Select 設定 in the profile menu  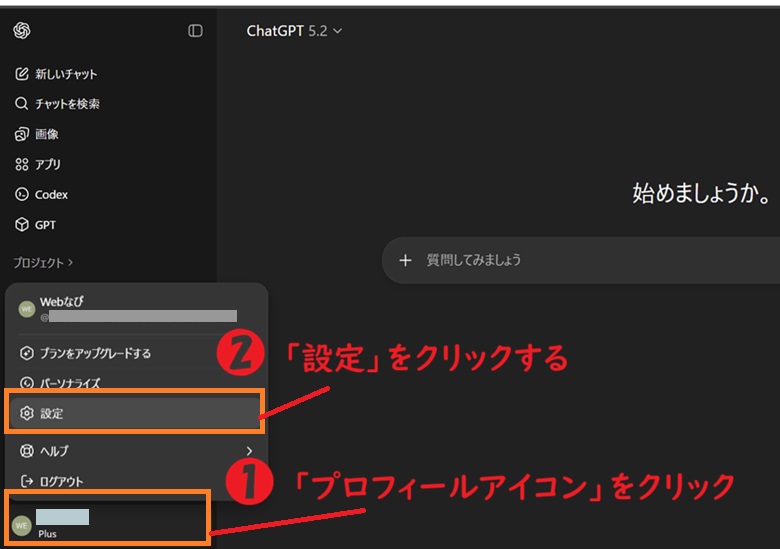[134, 413]
